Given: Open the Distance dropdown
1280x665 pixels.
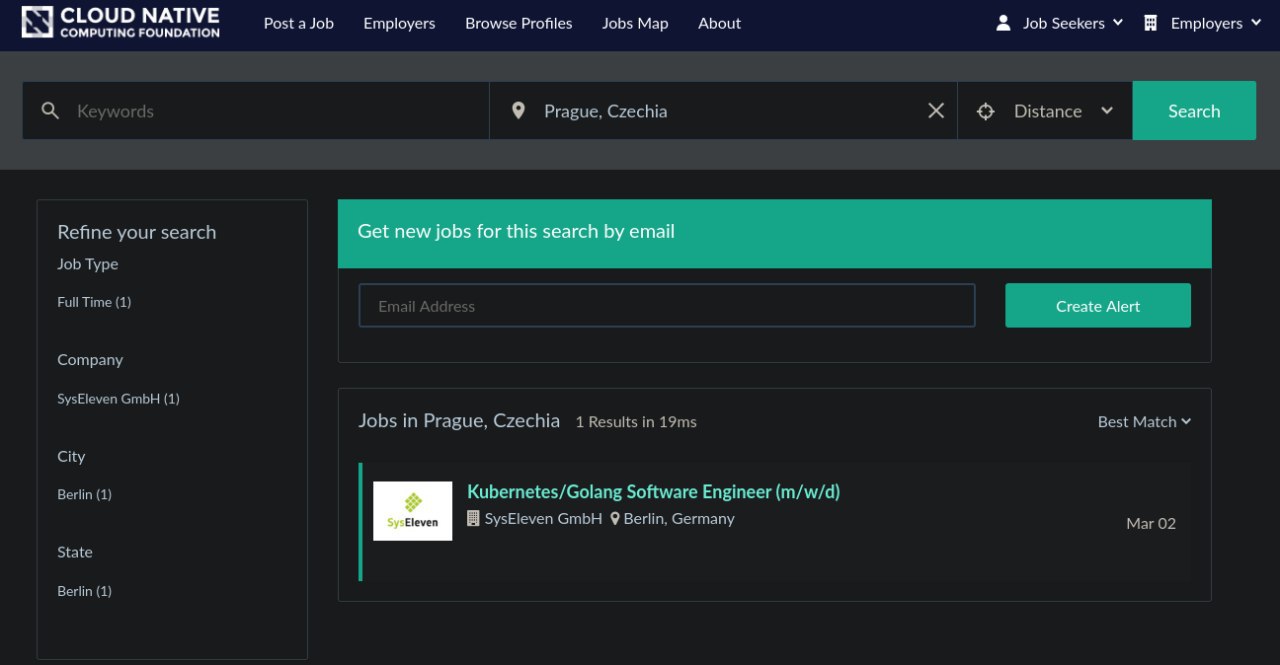Looking at the screenshot, I should click(1045, 111).
